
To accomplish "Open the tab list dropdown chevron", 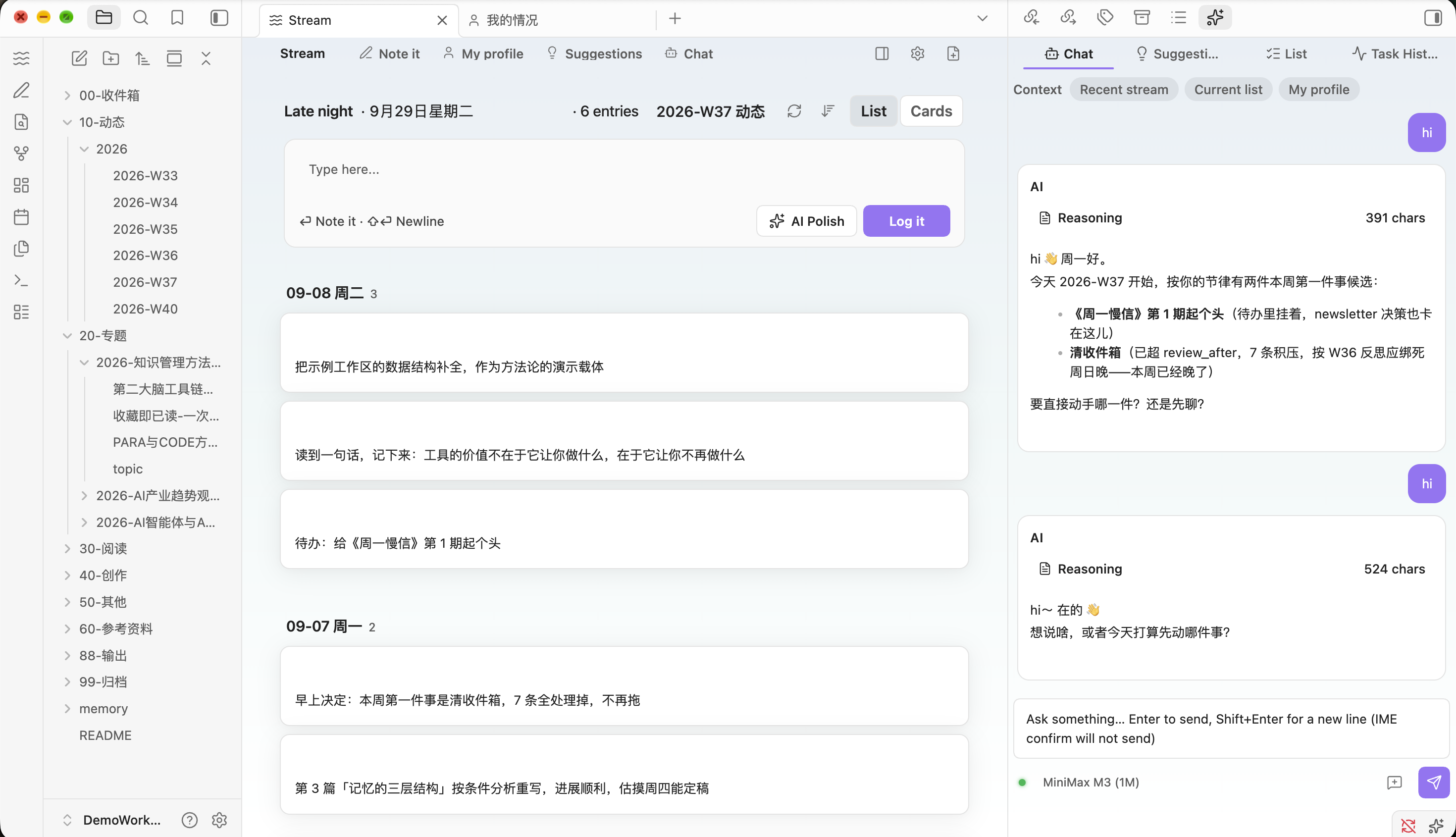I will click(983, 18).
